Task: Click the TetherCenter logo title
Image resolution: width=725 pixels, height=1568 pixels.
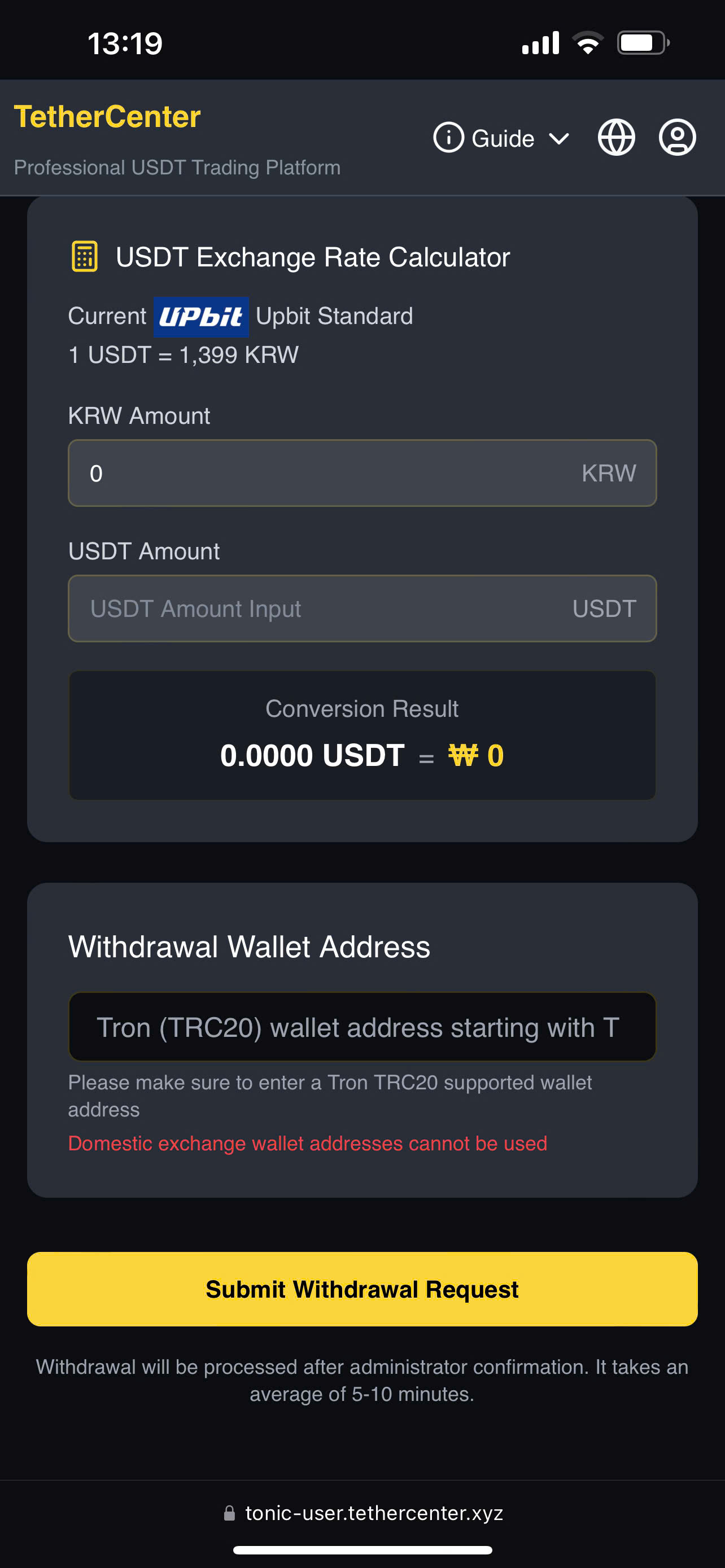Action: click(x=108, y=116)
